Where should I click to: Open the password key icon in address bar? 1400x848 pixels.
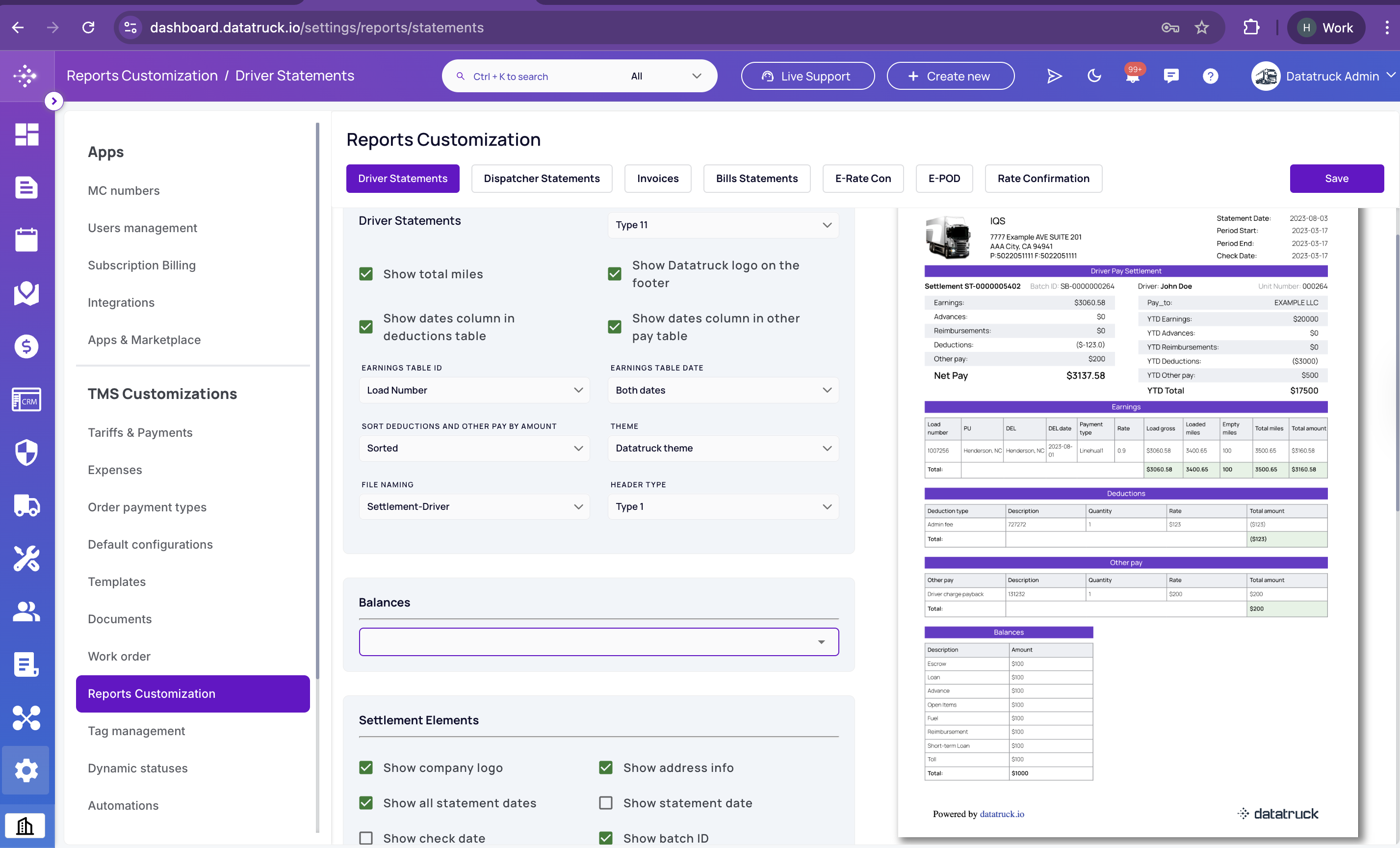pyautogui.click(x=1170, y=27)
